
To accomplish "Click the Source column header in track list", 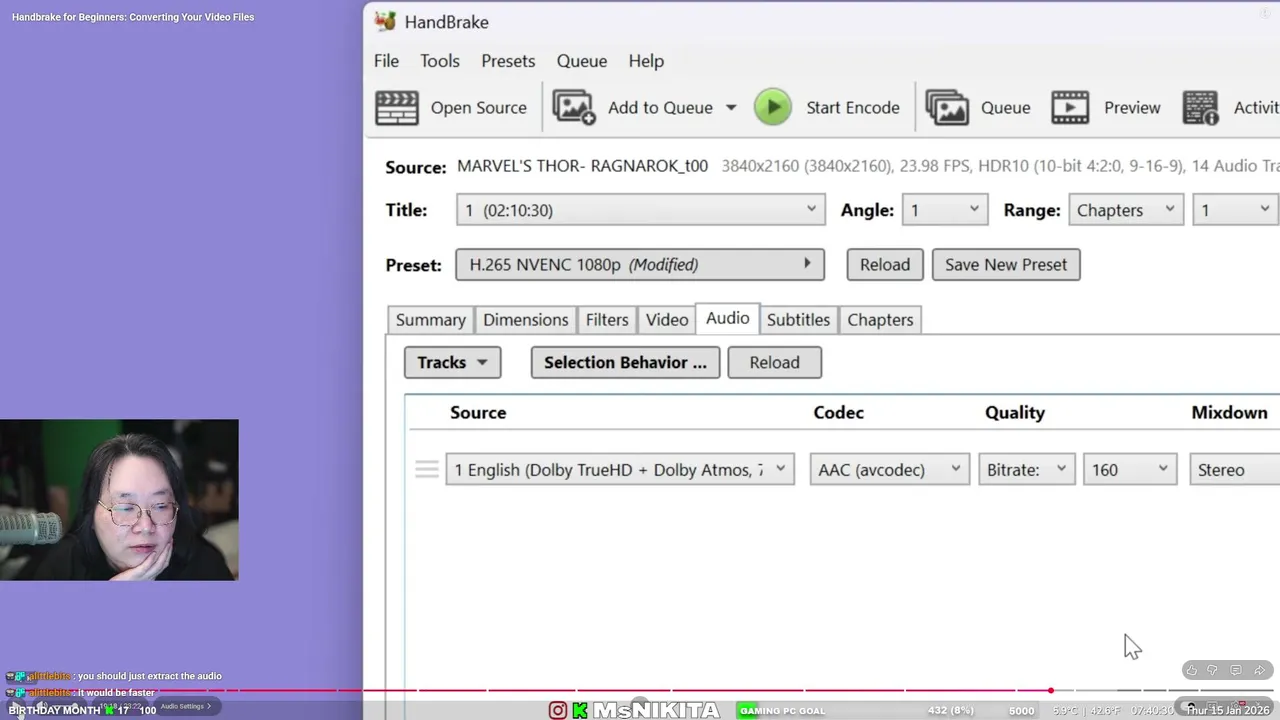I will 478,413.
